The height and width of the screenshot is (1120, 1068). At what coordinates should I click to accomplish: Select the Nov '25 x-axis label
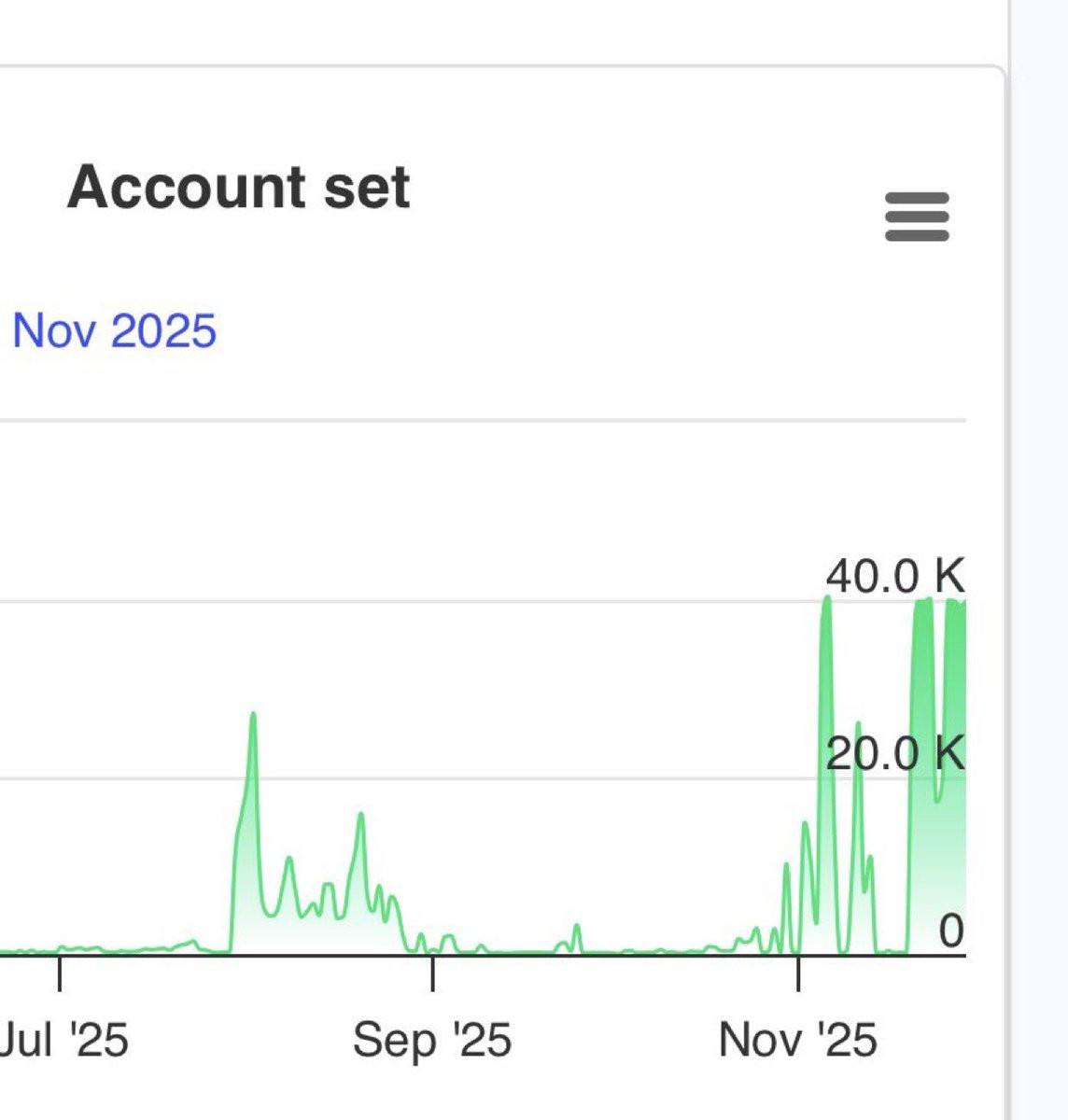tap(798, 1039)
